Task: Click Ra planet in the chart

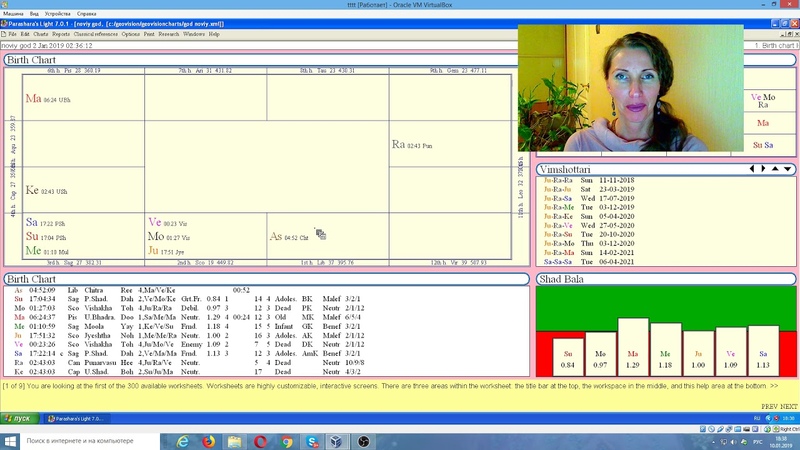Action: [398, 144]
